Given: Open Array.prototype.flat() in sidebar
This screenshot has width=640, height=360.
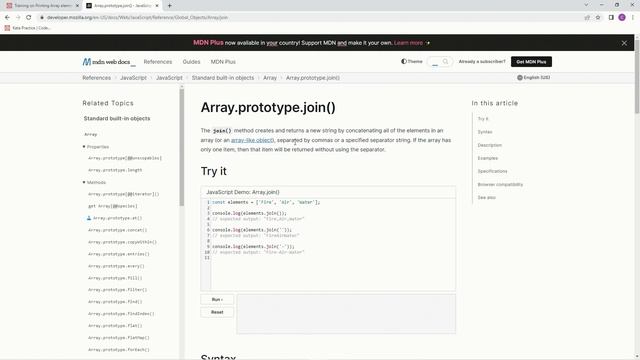Looking at the screenshot, I should point(115,326).
